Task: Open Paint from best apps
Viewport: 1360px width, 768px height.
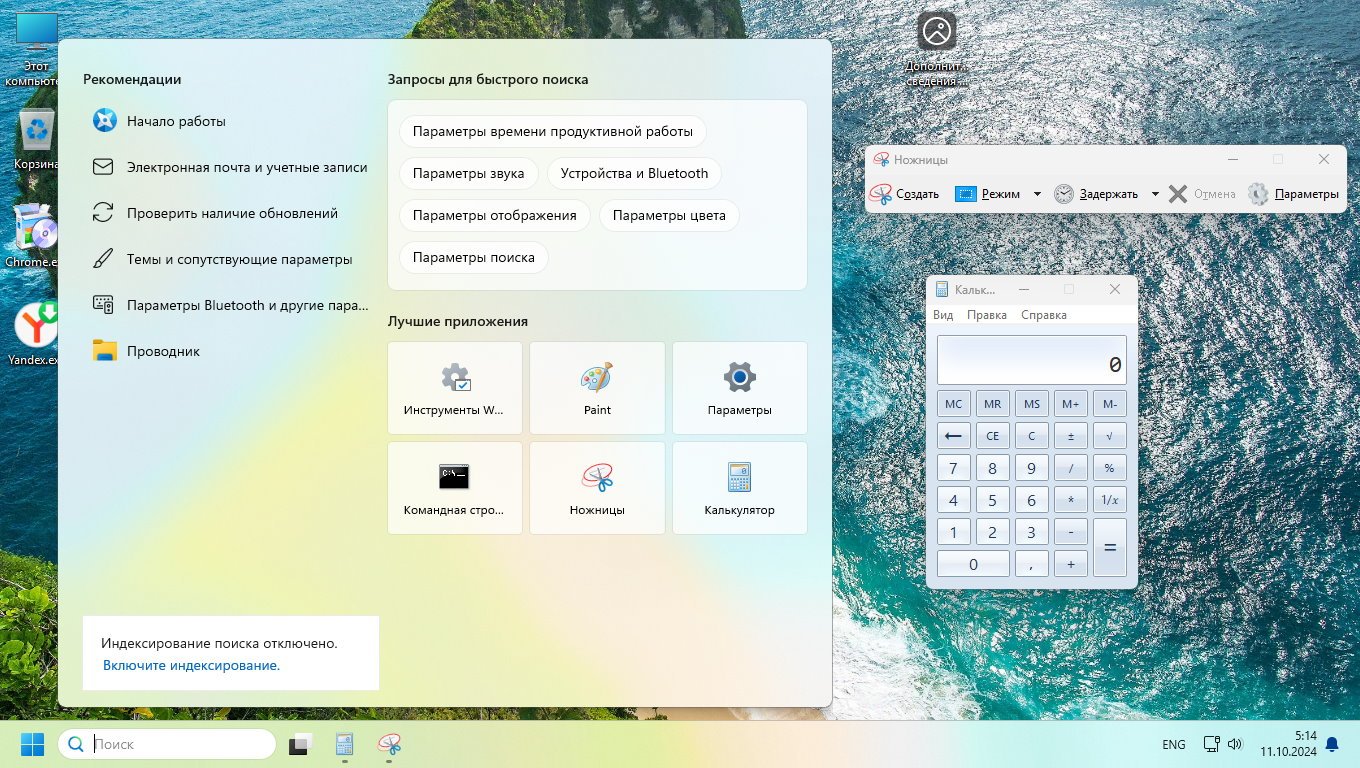Action: [x=597, y=388]
